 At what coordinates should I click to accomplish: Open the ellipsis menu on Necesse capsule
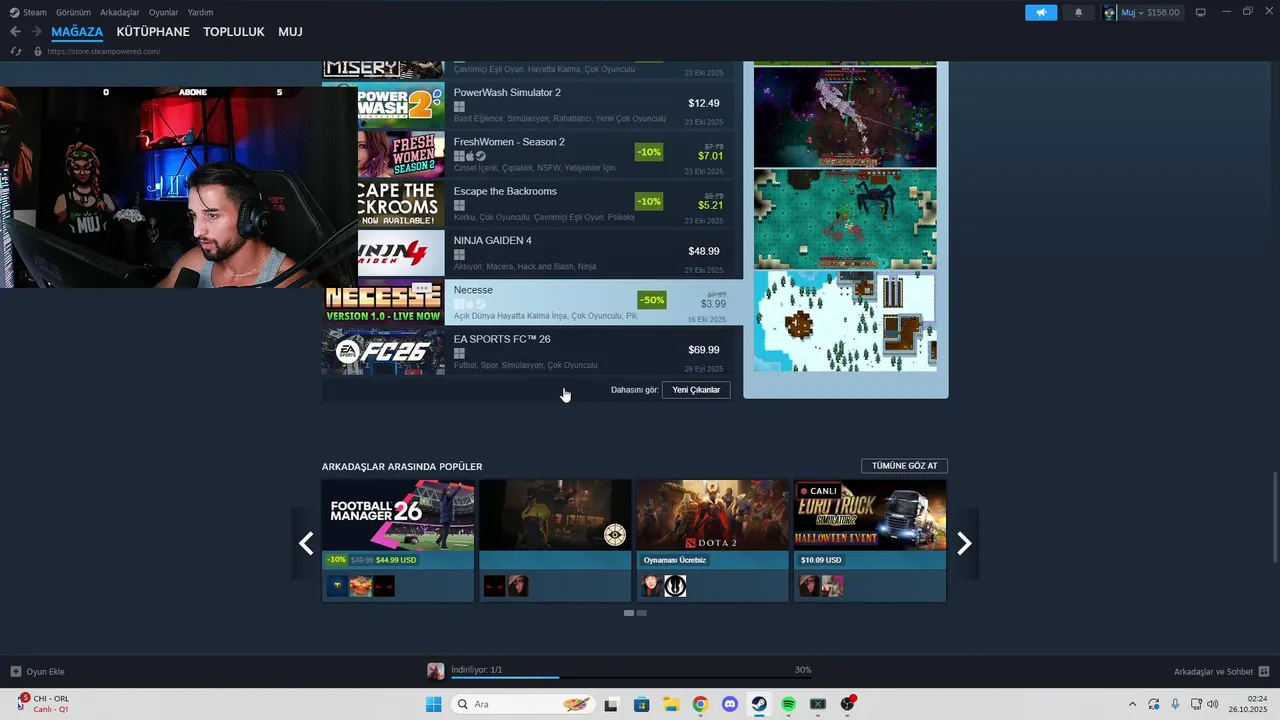pos(422,288)
